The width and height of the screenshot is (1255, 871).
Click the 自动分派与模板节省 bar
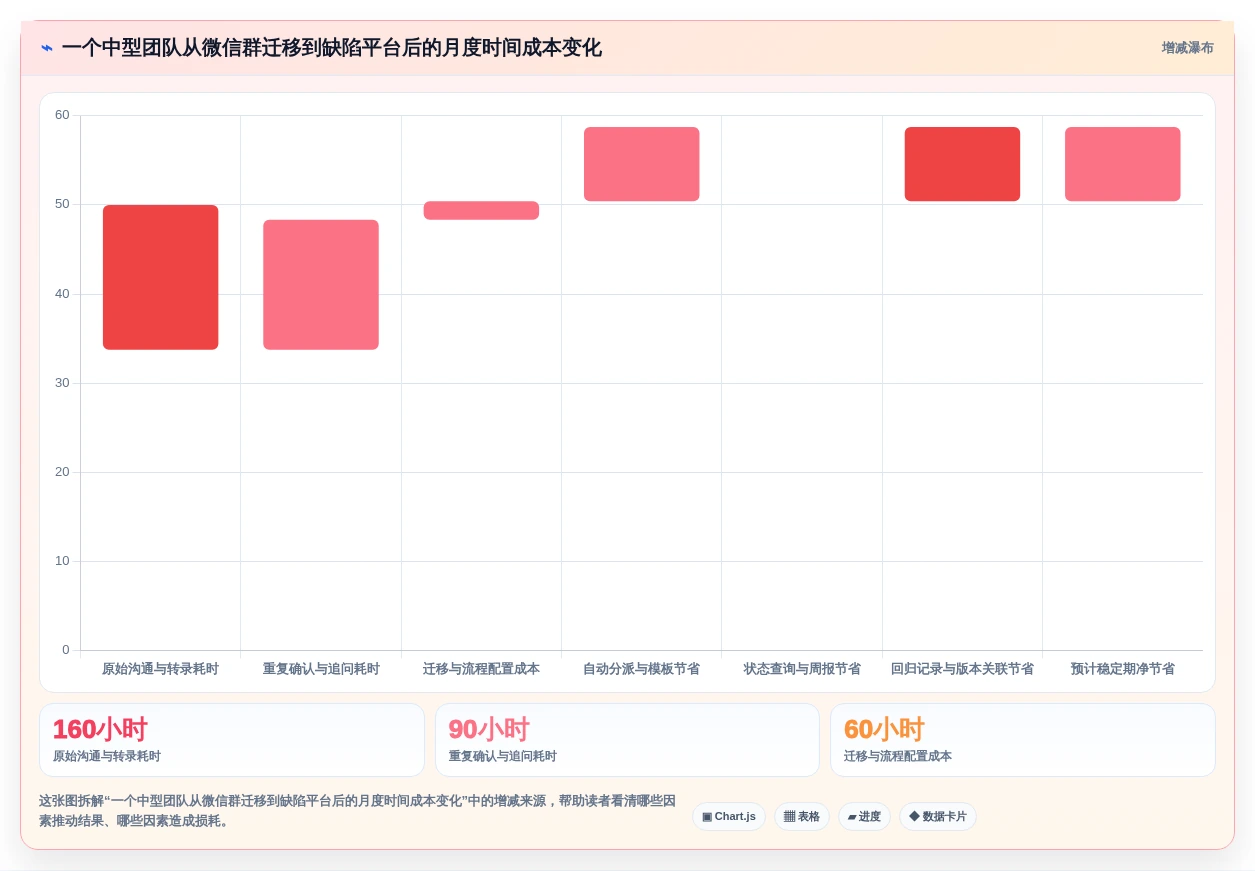642,164
